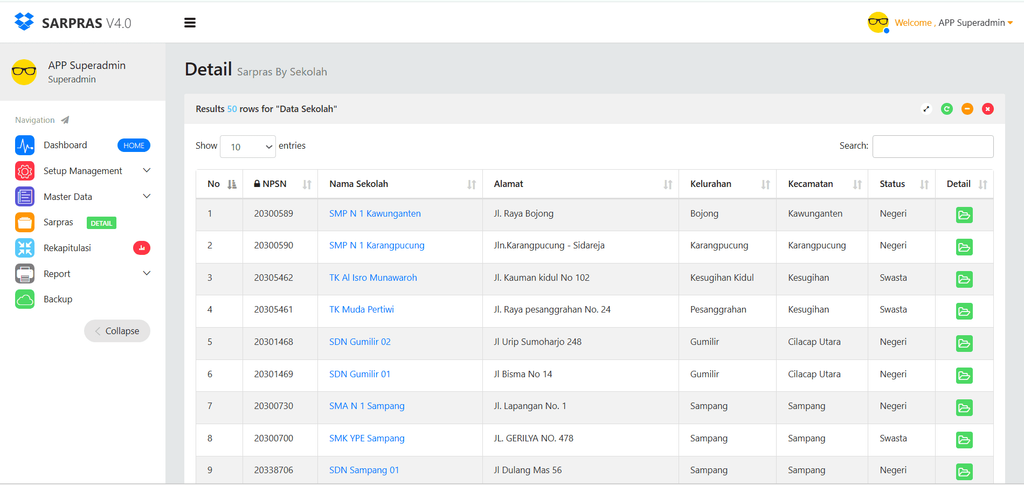
Task: Open Rekapitulasi from navigation
Action: pos(67,248)
